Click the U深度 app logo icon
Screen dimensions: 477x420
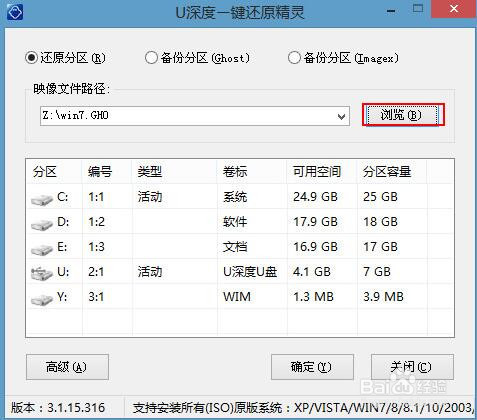point(15,13)
